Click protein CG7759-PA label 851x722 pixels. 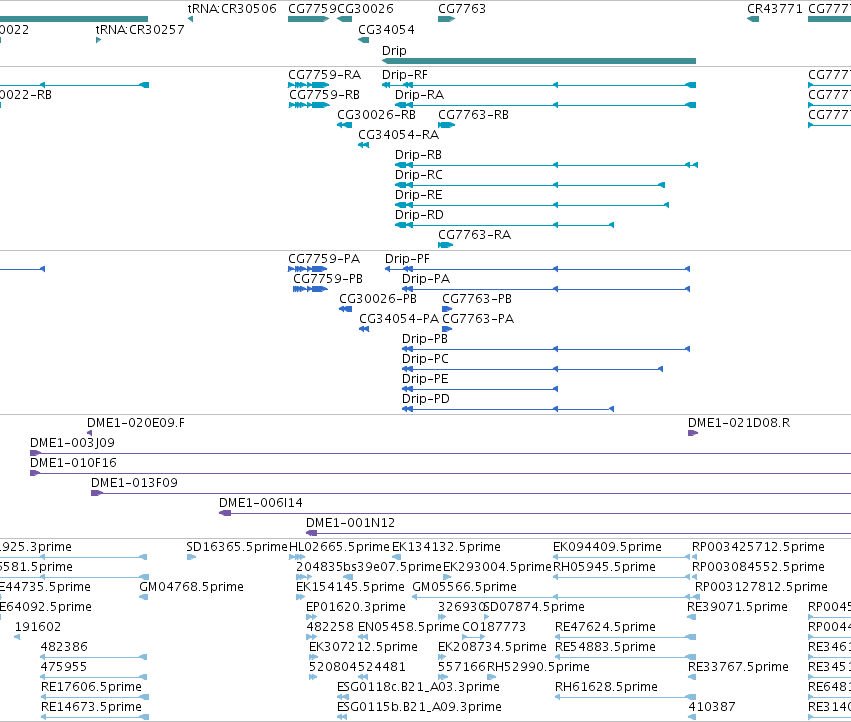[324, 258]
